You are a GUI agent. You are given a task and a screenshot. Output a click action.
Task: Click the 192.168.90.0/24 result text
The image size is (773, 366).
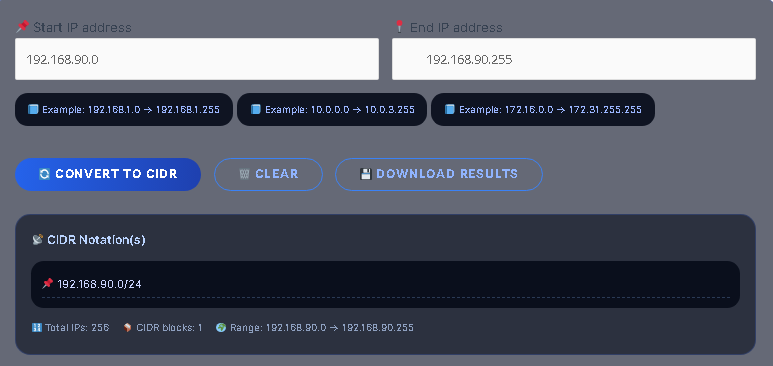100,284
